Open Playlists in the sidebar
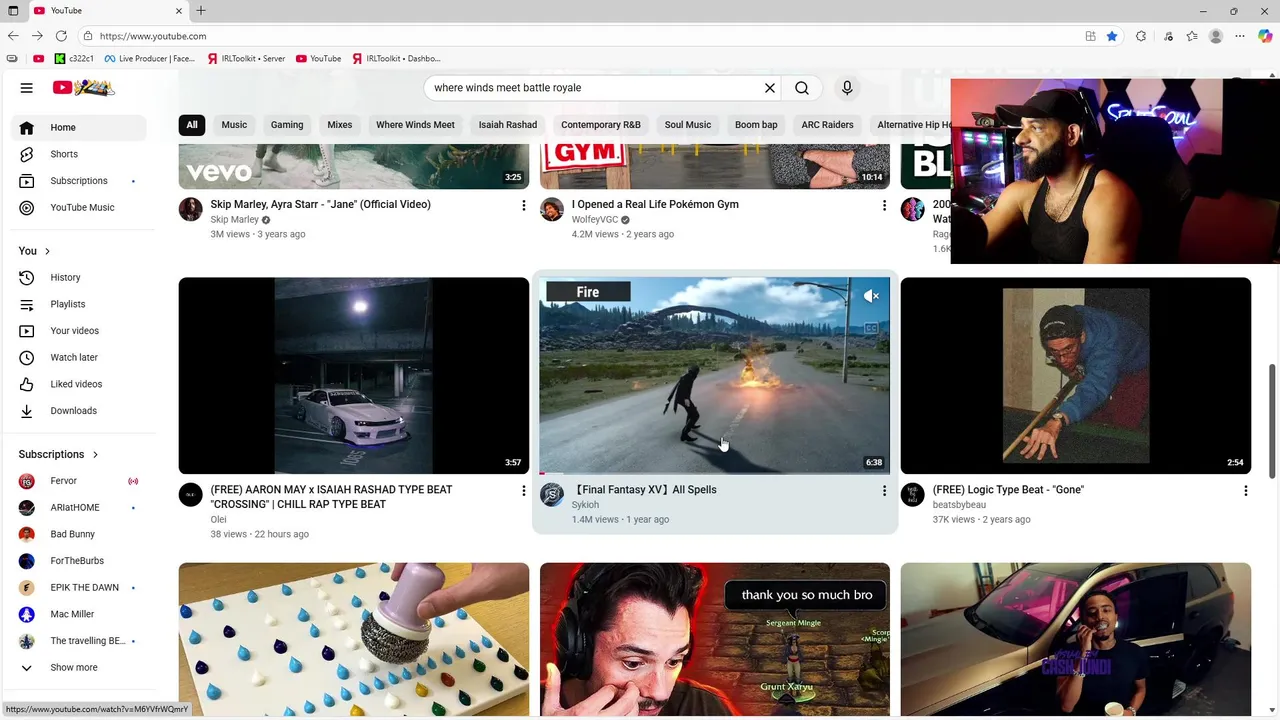The height and width of the screenshot is (720, 1280). point(79,304)
